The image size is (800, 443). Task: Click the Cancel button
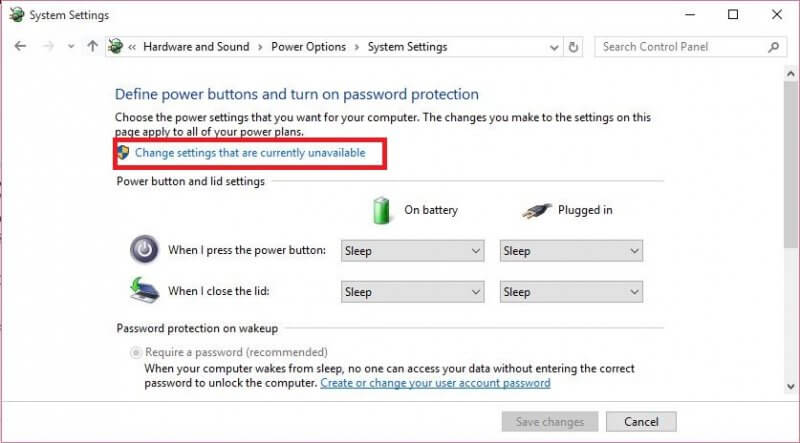(x=641, y=422)
